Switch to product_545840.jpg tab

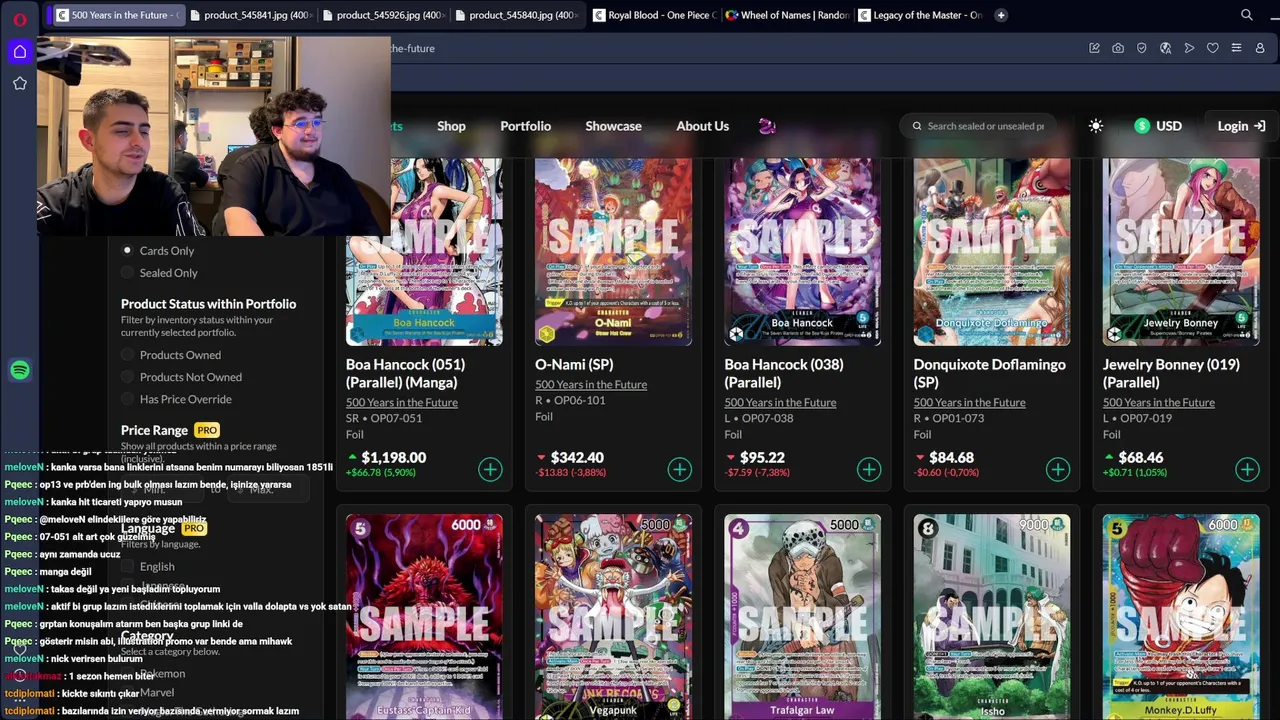pos(515,15)
